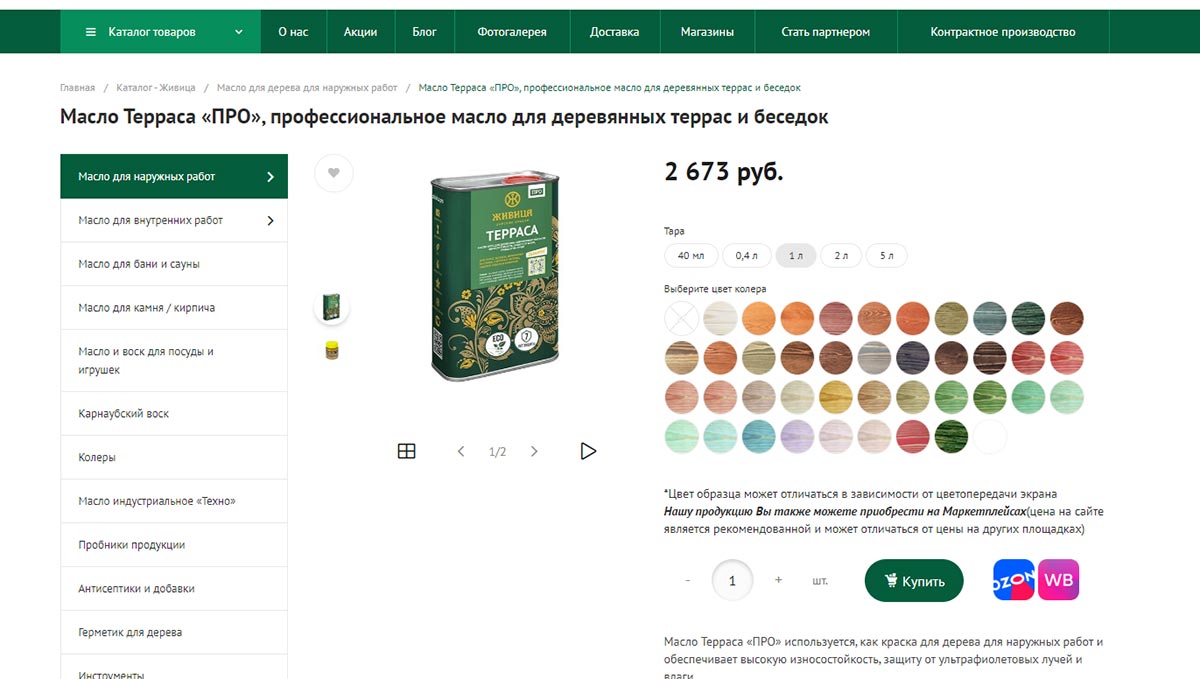Click the Масло Терраса «ПРО» page heading

(x=444, y=117)
